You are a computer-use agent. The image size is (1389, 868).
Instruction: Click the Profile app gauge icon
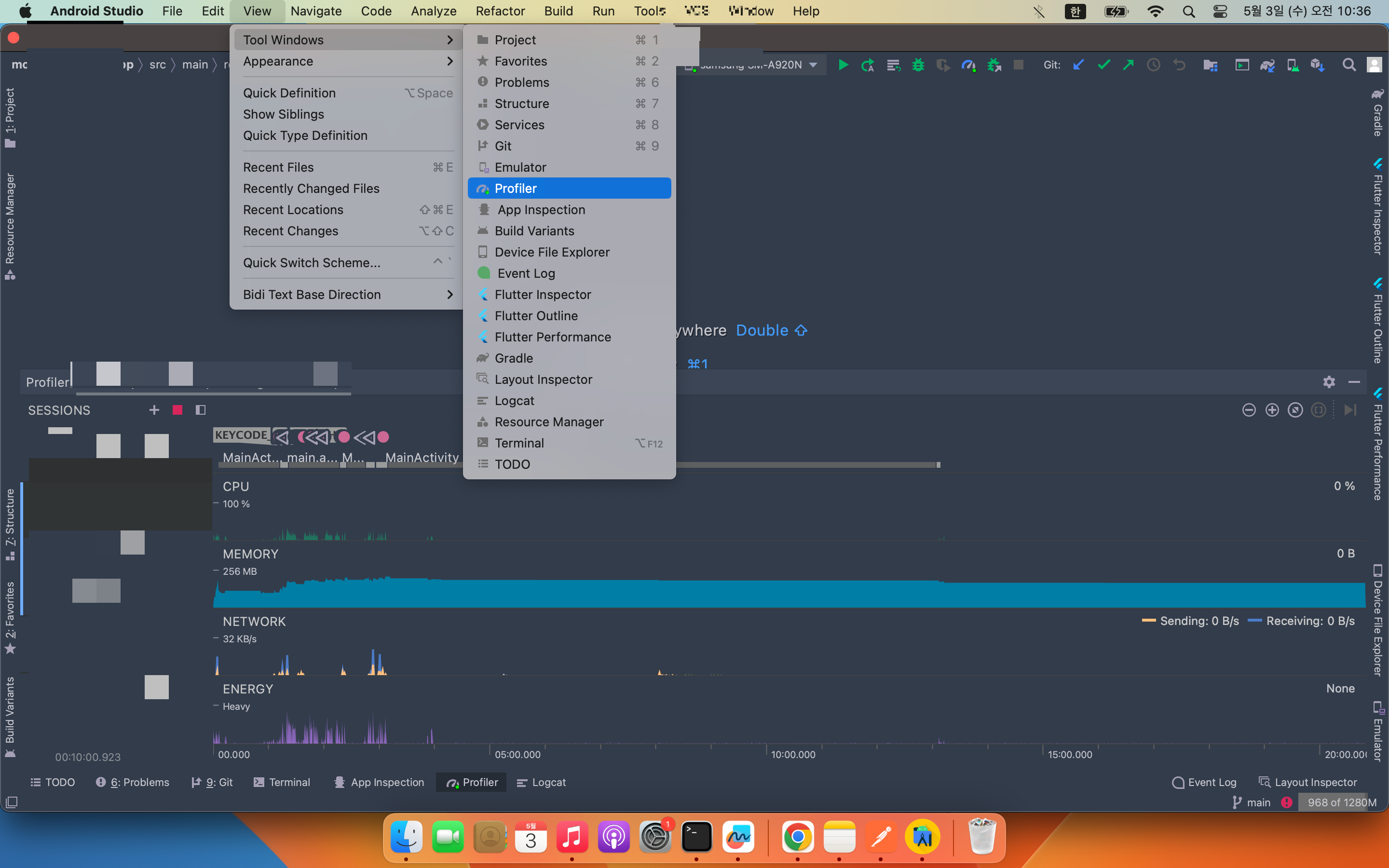click(x=968, y=65)
